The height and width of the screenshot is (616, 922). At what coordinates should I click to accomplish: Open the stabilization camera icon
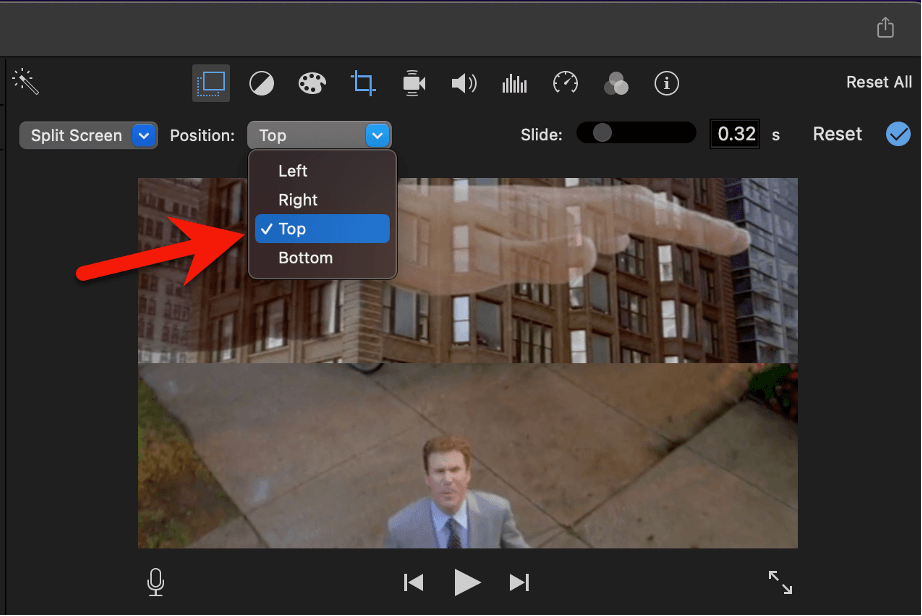(414, 83)
